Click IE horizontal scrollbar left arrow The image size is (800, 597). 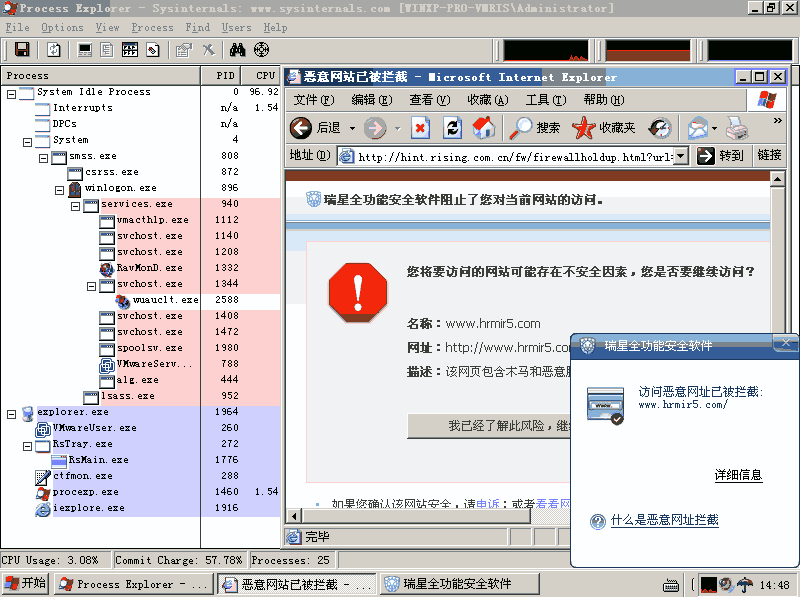click(x=293, y=516)
